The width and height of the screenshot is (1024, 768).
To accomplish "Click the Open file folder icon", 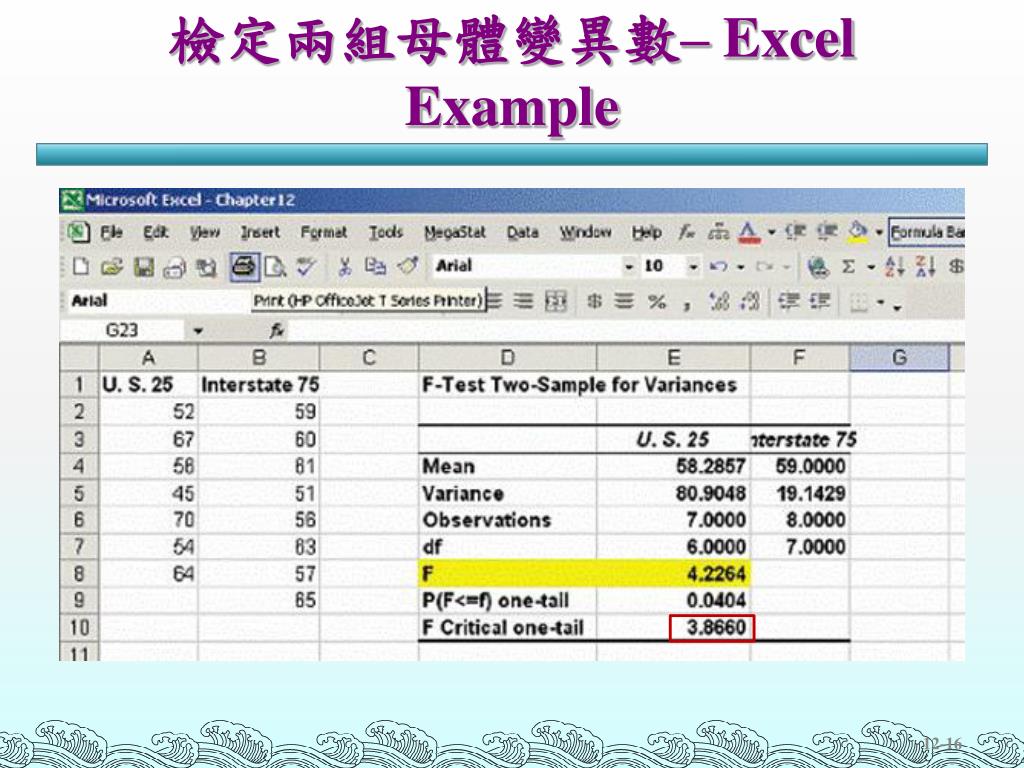I will (x=111, y=266).
